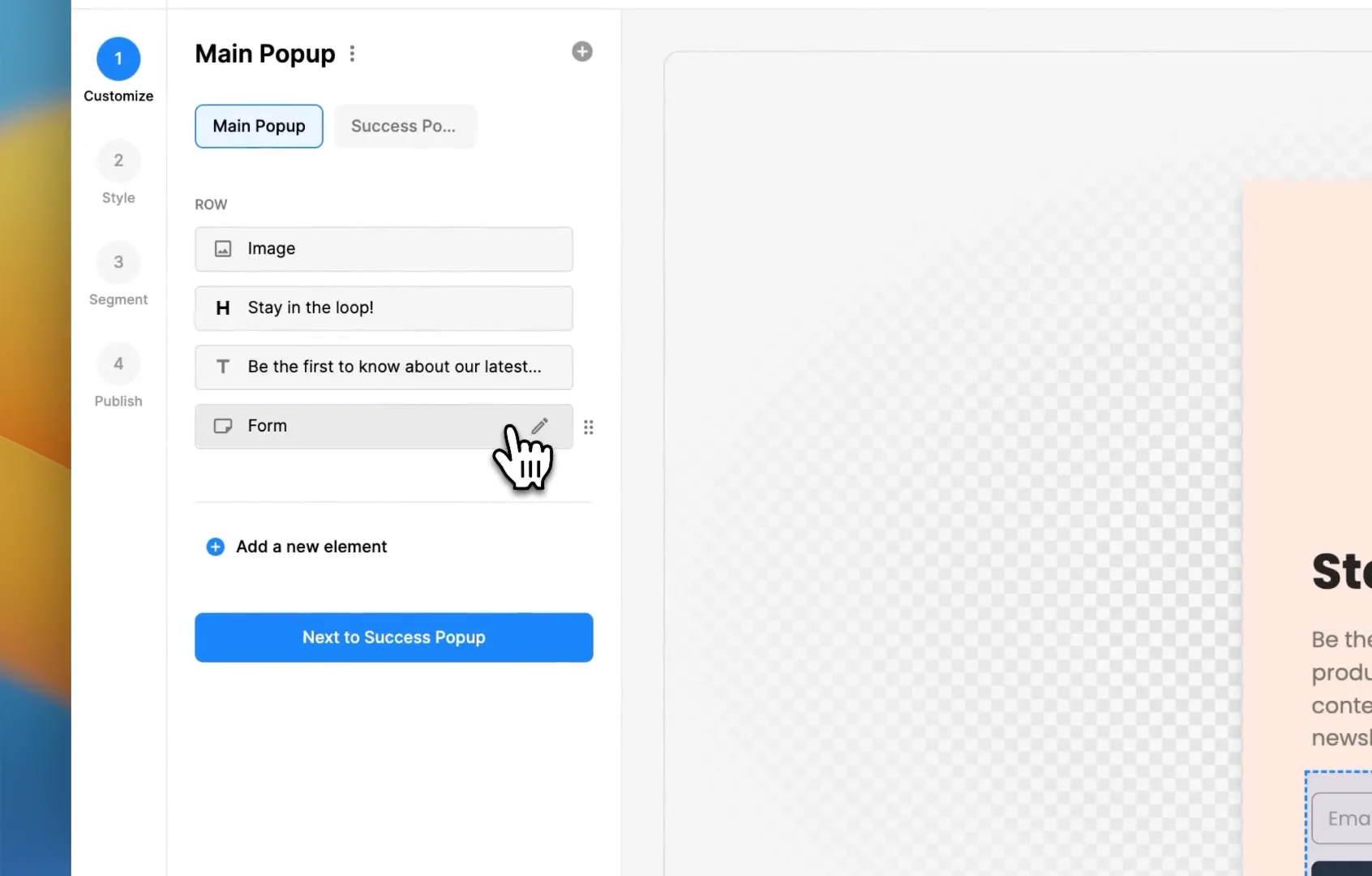Switch to the Main Popup tab
1372x876 pixels.
click(x=259, y=127)
